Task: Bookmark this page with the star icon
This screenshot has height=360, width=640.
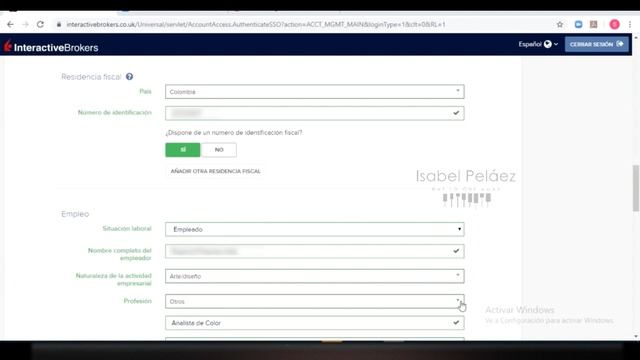Action: click(560, 24)
